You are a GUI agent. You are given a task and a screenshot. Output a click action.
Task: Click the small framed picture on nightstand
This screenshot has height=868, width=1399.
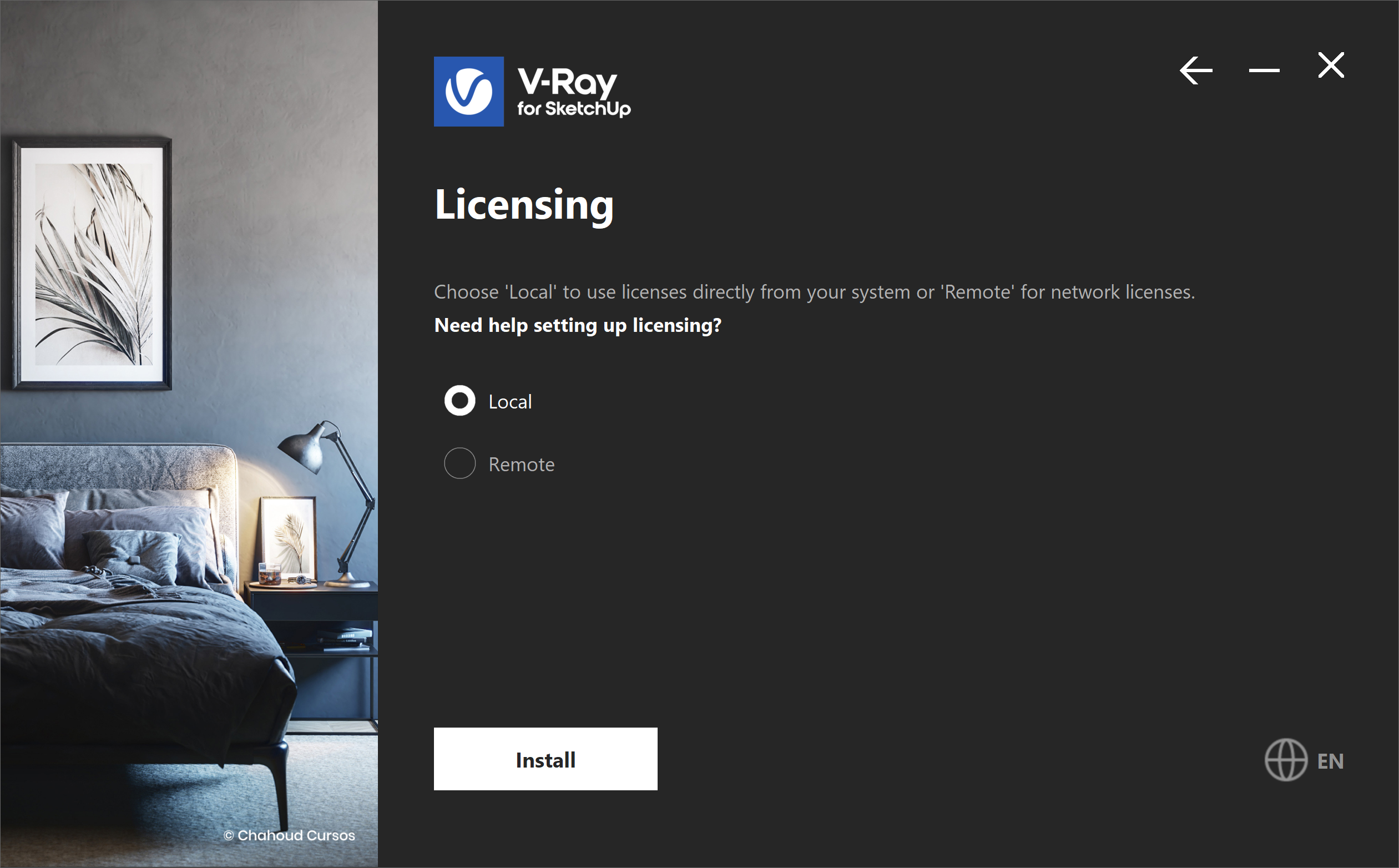(288, 537)
